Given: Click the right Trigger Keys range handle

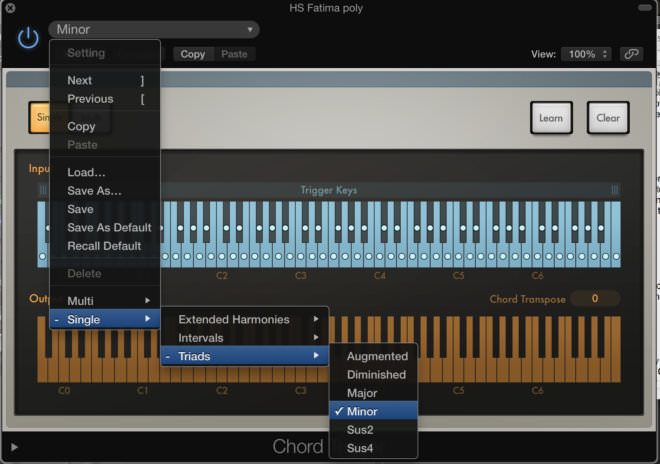Looking at the screenshot, I should point(615,190).
